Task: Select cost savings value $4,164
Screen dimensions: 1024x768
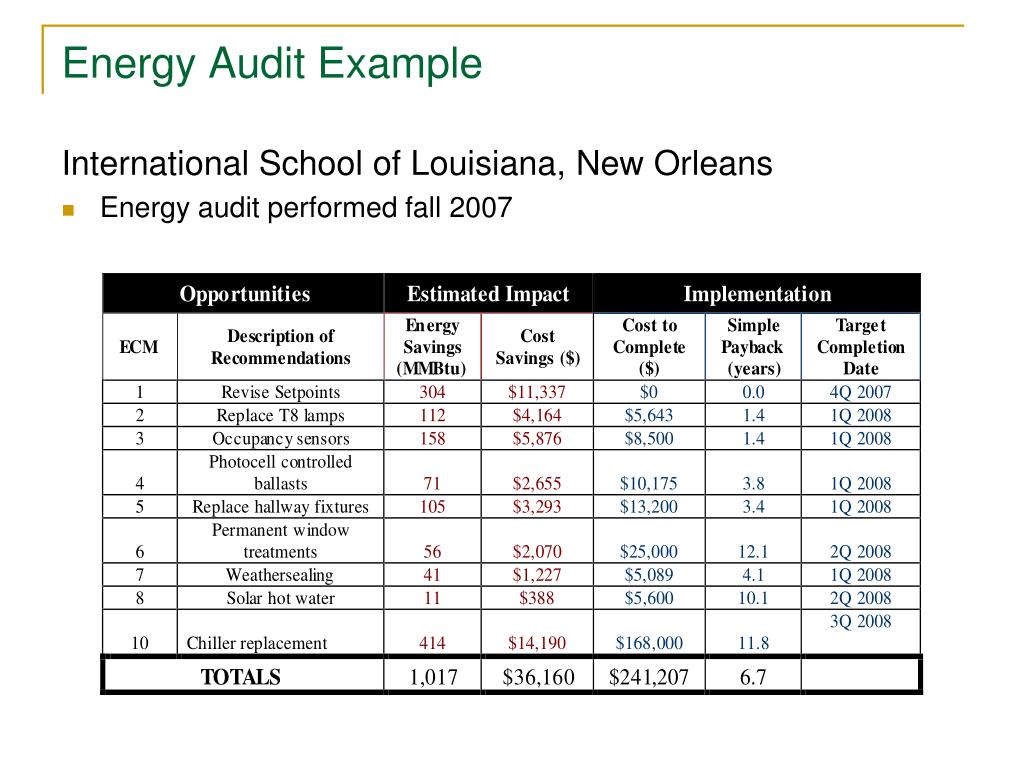Action: click(x=537, y=415)
